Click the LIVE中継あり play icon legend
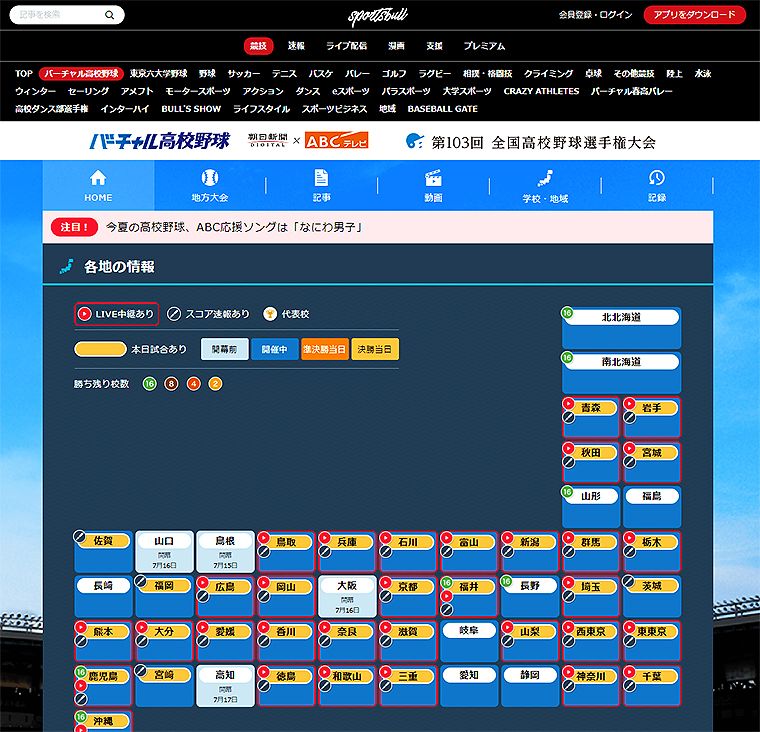The image size is (760, 732). pos(85,314)
